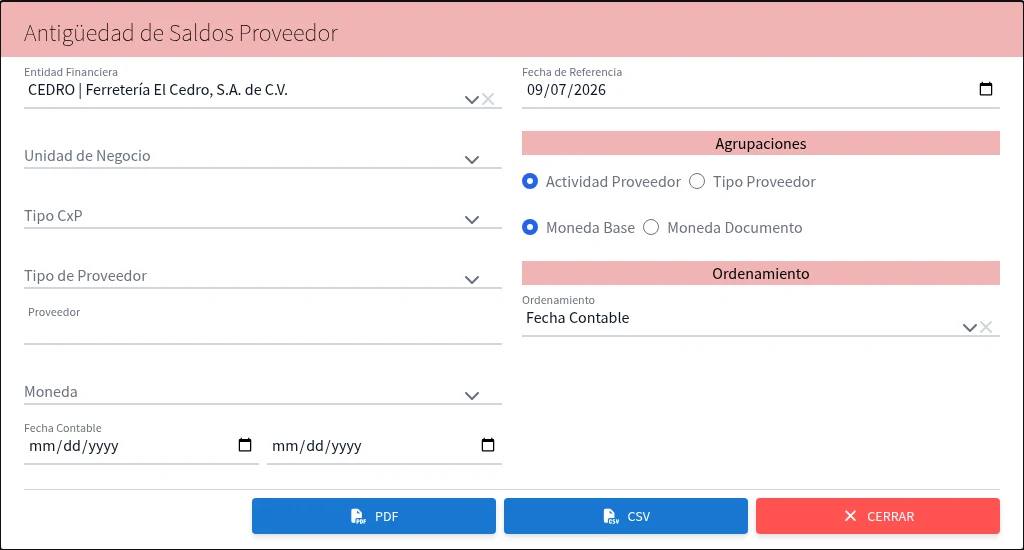Open the Unidad de Negocio dropdown
Viewport: 1024px width, 550px height.
click(263, 156)
